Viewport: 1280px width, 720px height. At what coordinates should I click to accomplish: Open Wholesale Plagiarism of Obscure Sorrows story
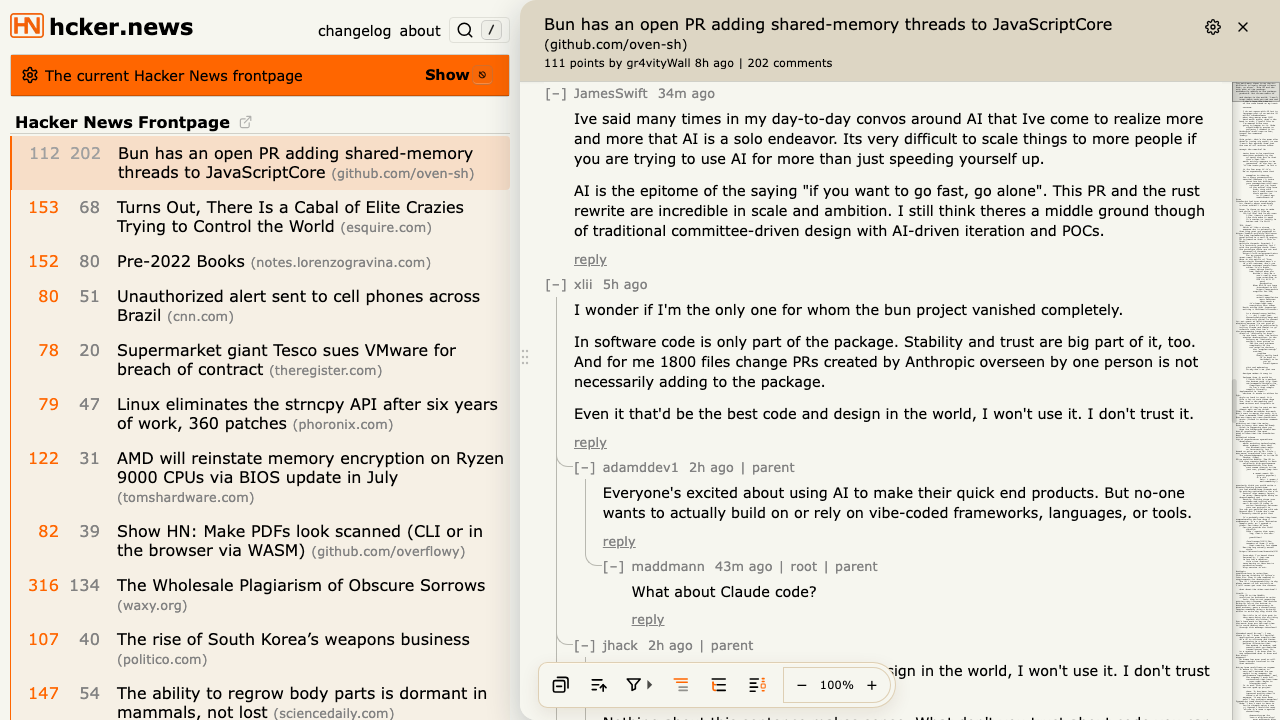[x=301, y=586]
